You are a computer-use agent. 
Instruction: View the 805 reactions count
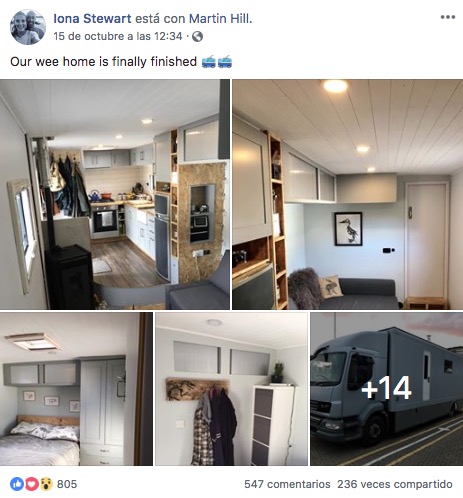point(67,484)
